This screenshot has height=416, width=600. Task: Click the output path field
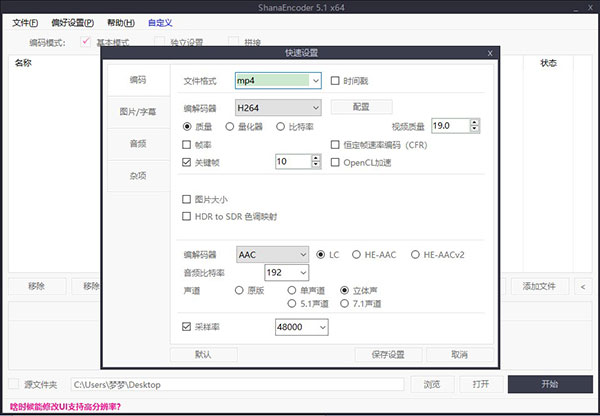(237, 384)
